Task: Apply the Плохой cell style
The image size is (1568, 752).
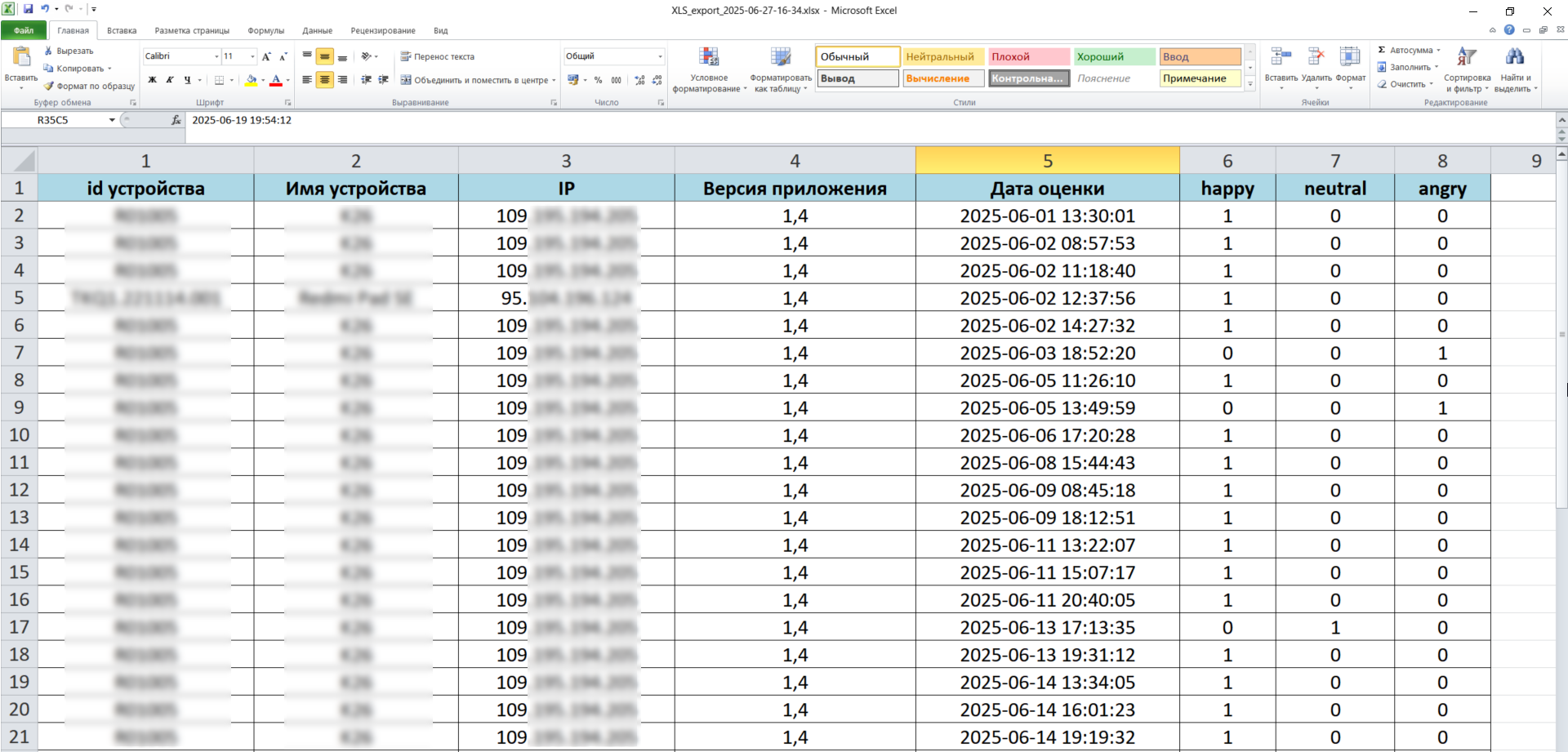Action: tap(1028, 56)
